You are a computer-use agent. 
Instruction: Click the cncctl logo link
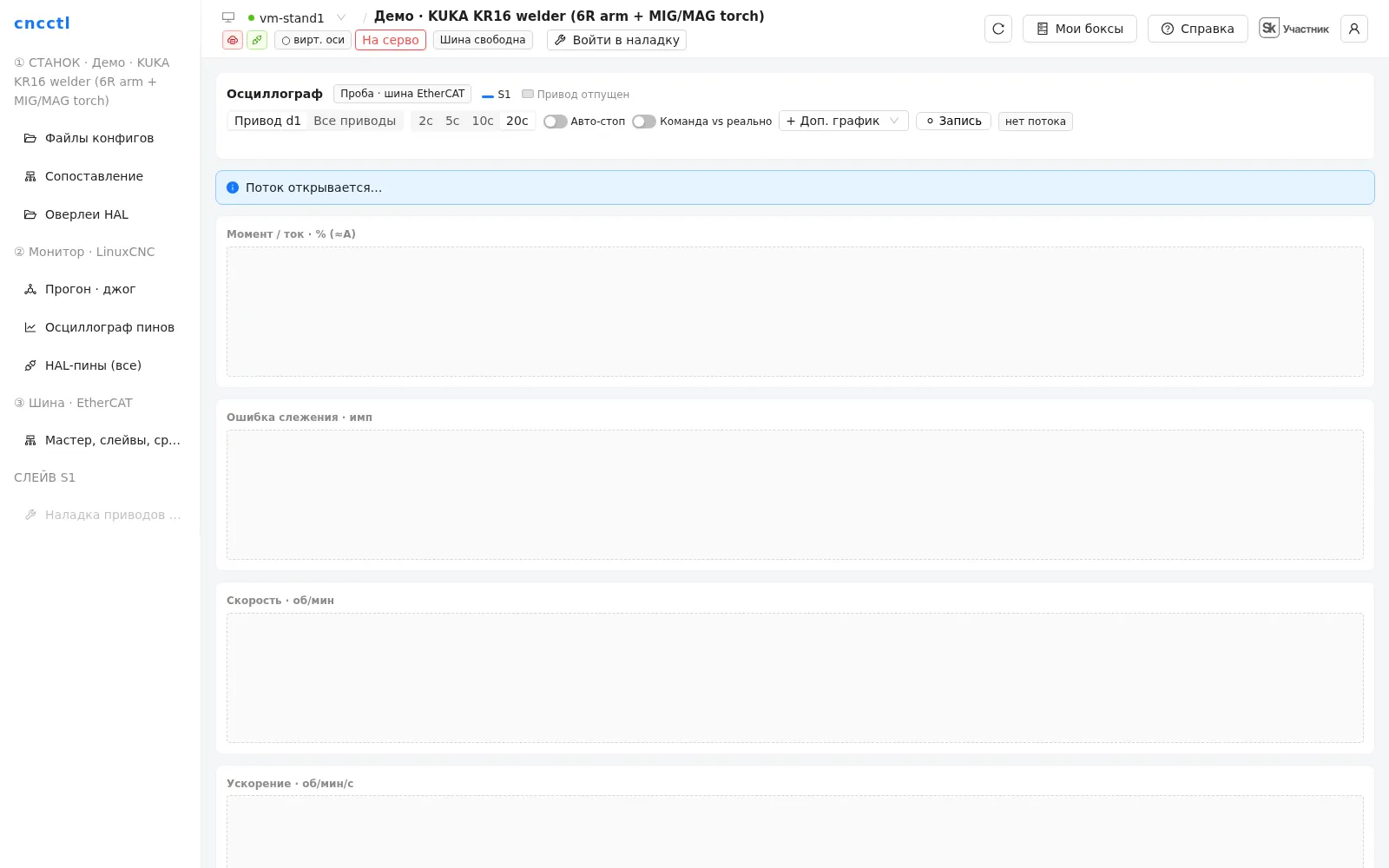pos(42,23)
